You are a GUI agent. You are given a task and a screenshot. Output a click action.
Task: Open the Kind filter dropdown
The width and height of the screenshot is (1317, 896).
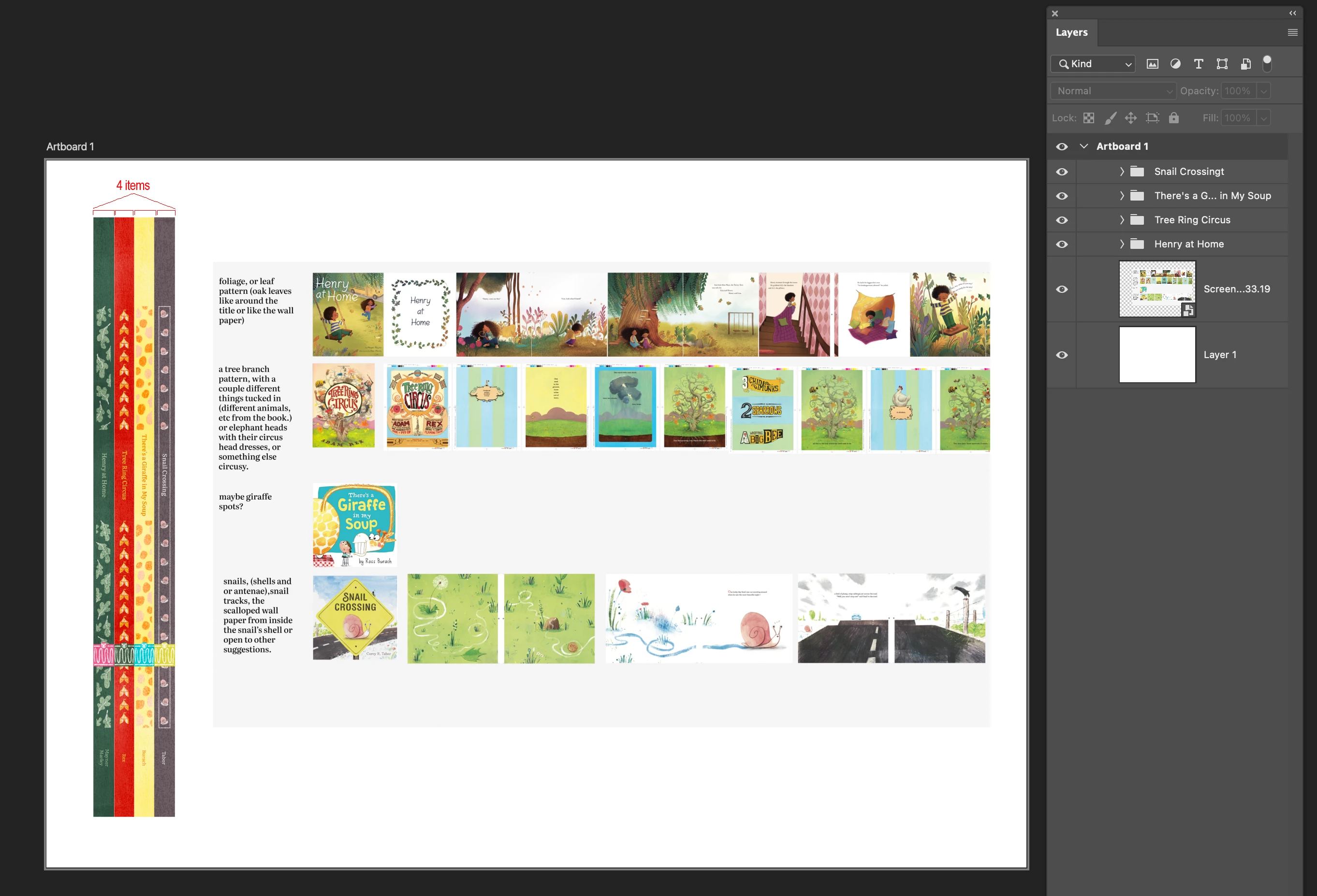tap(1094, 64)
